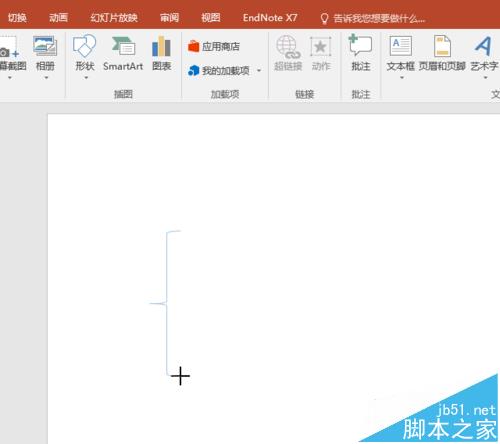Screen dimensions: 500x444
Task: Insert 页眉和页脚 header and footer
Action: coord(442,53)
